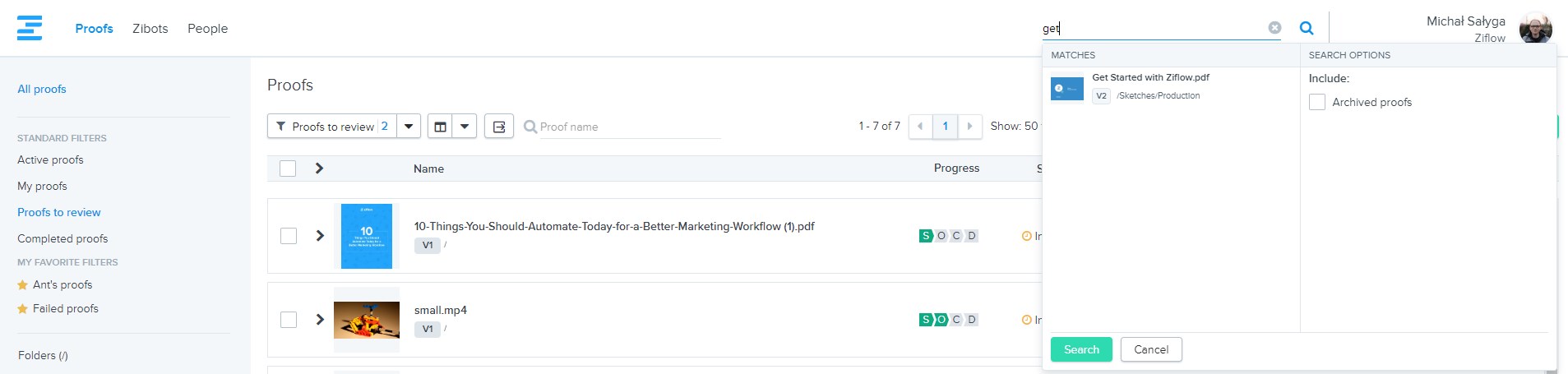
Task: Click the magnifier search icon
Action: point(1306,28)
